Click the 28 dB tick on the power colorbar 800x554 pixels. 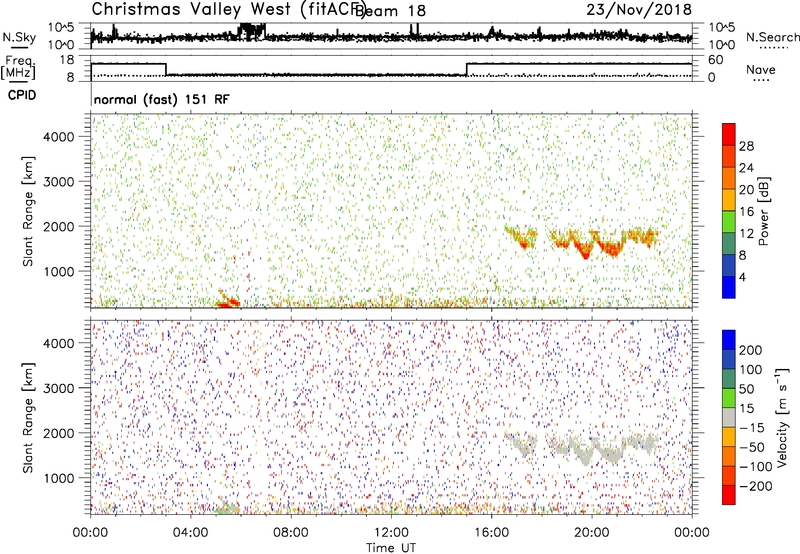pyautogui.click(x=746, y=146)
